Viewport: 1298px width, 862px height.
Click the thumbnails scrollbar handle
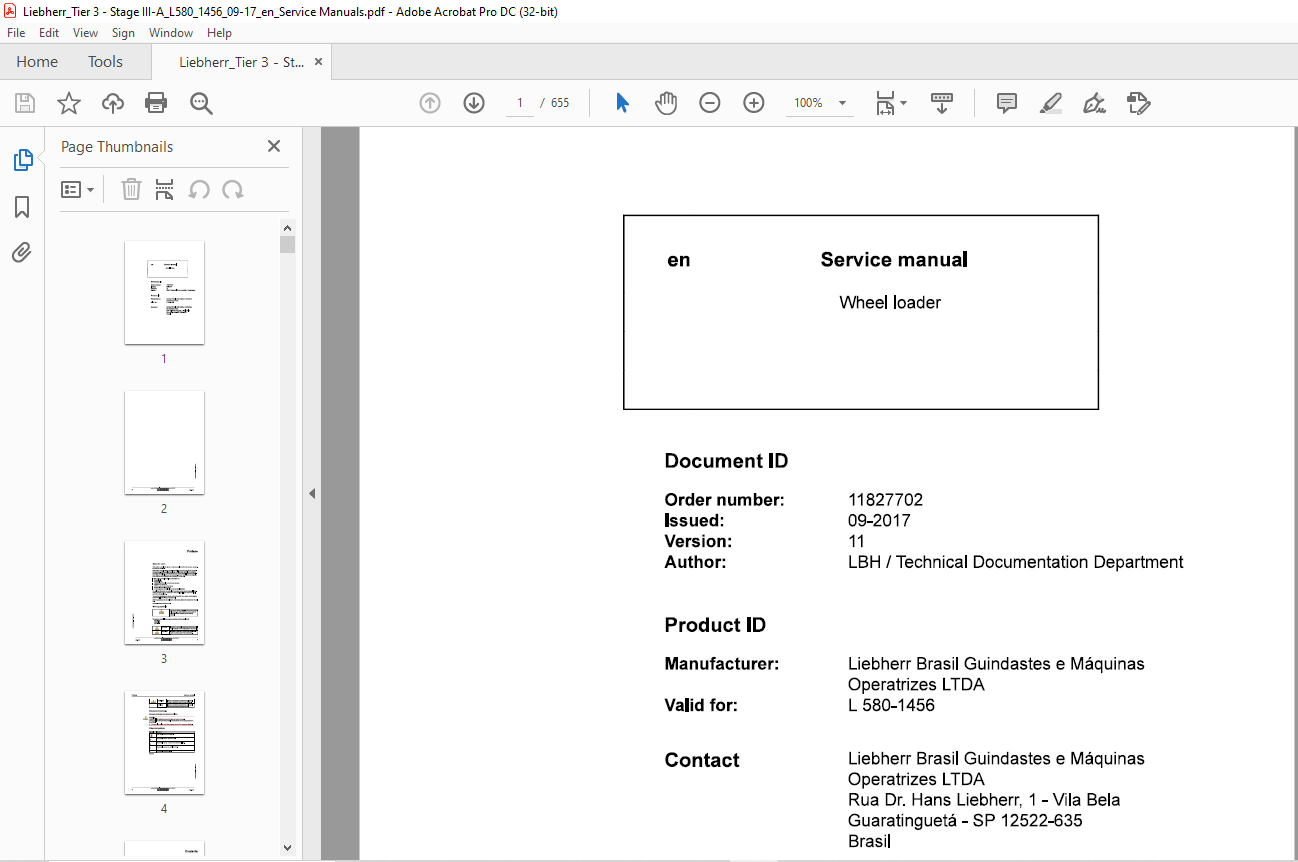click(288, 245)
